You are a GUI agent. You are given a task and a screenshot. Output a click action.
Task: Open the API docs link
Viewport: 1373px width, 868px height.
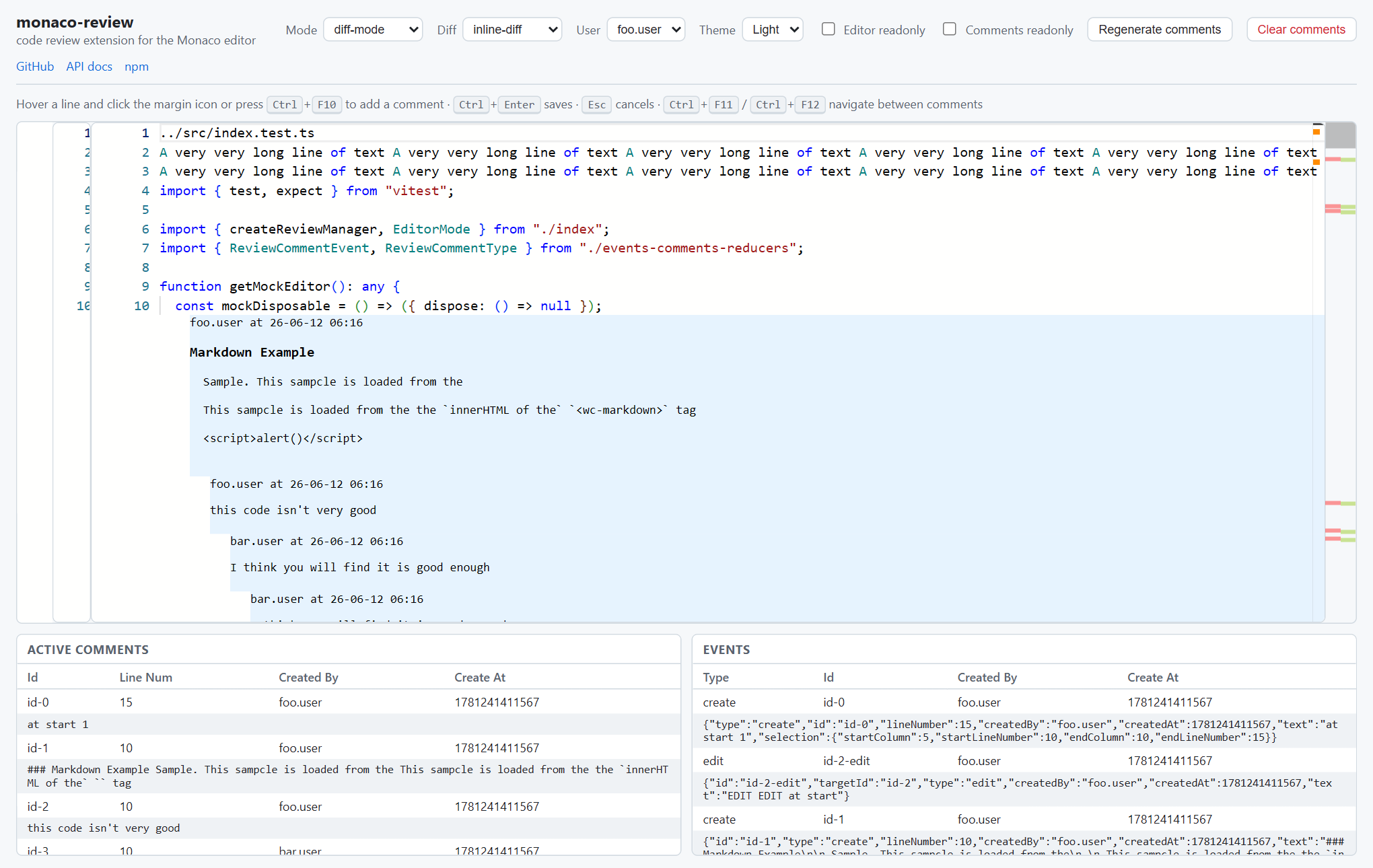[x=89, y=67]
